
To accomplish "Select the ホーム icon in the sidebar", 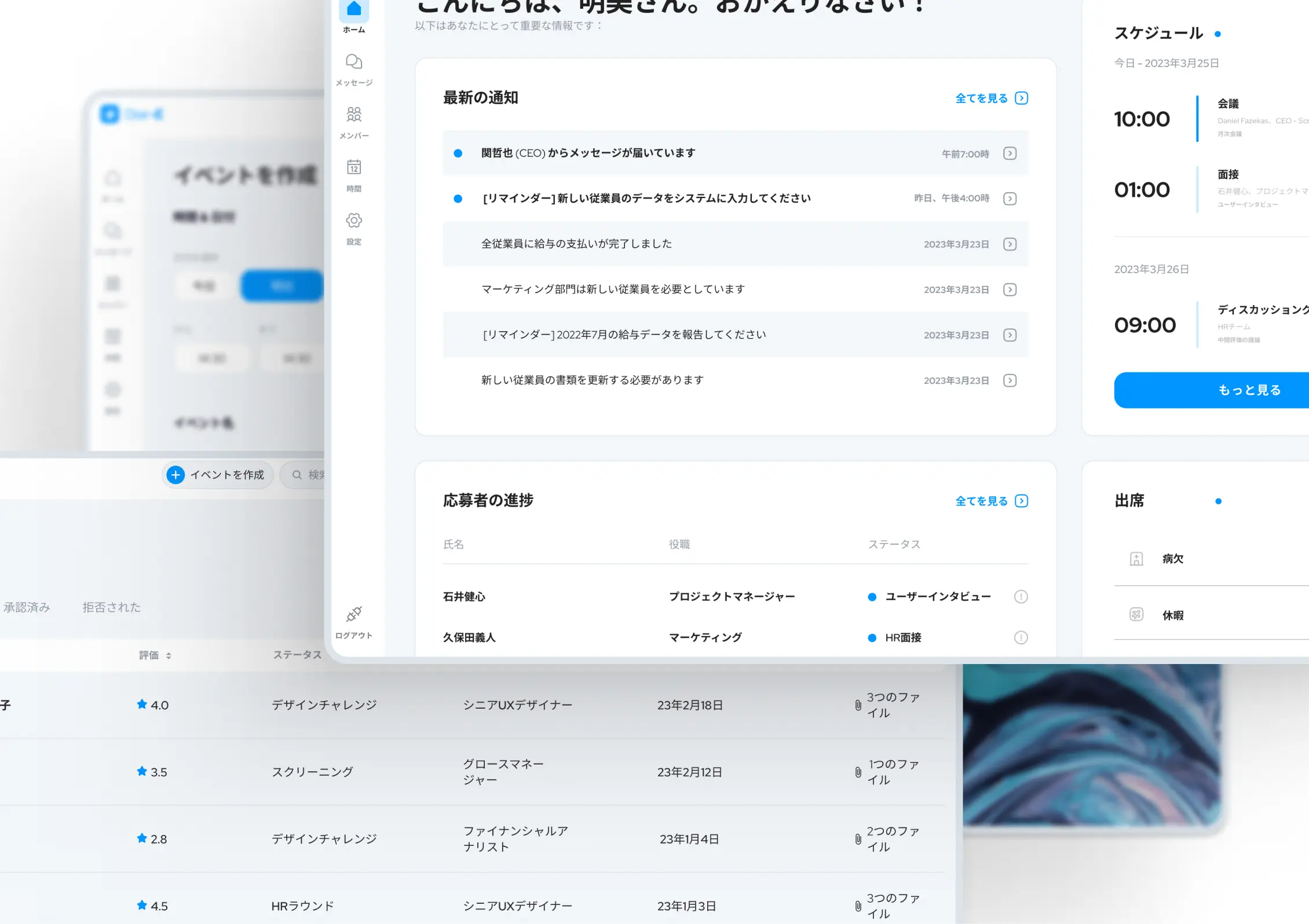I will pyautogui.click(x=354, y=8).
